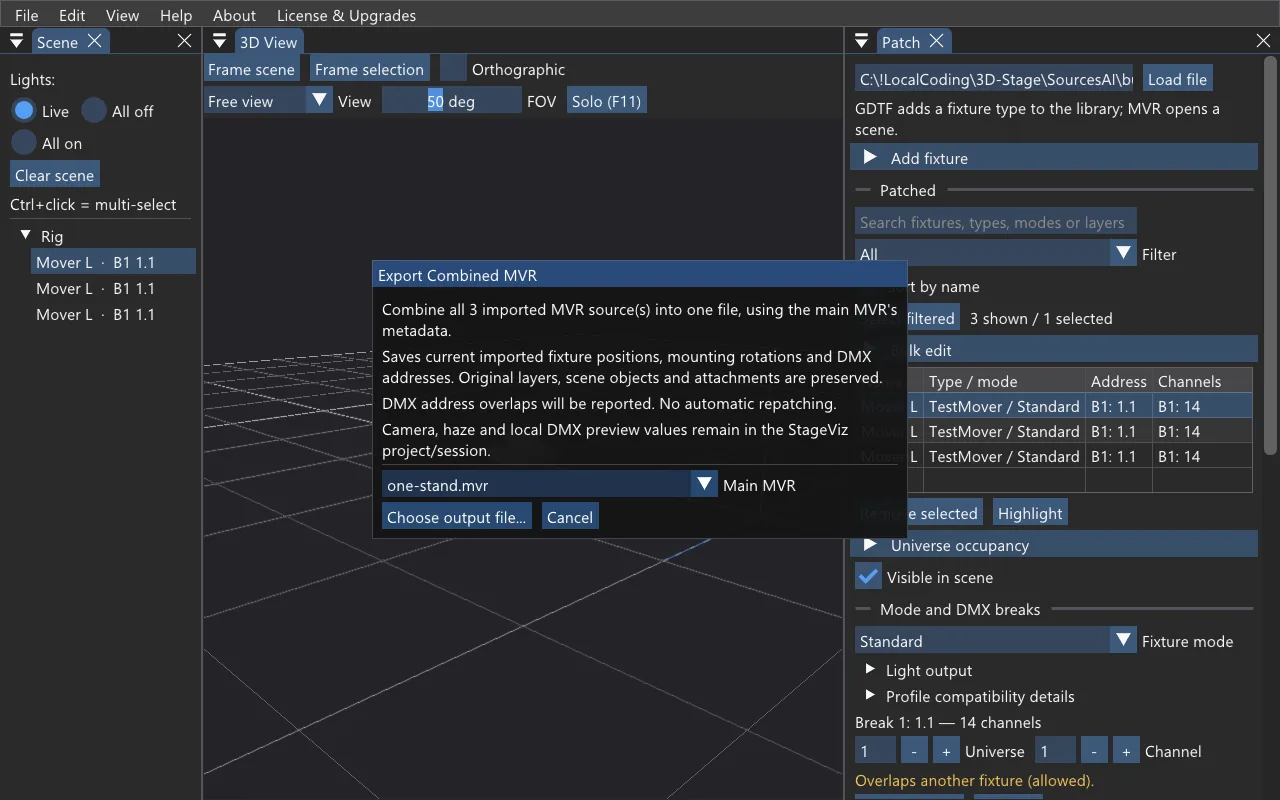The width and height of the screenshot is (1280, 800).
Task: Close the Patch tab with its X
Action: coord(936,41)
